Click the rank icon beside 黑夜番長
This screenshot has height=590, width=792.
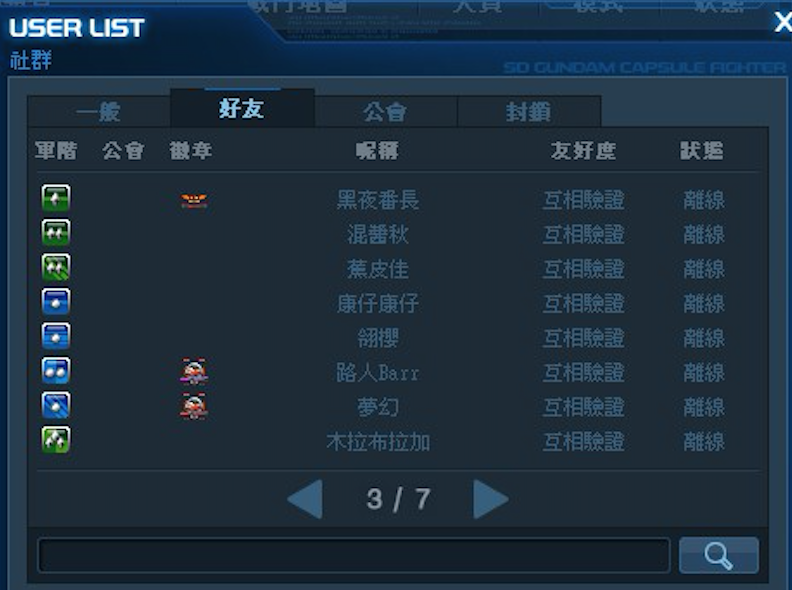[x=56, y=198]
